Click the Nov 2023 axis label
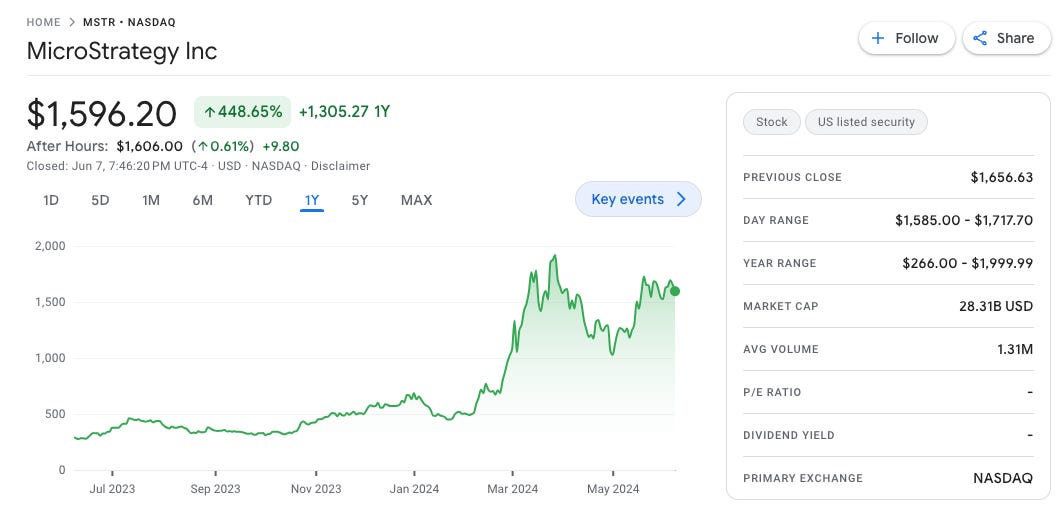This screenshot has width=1062, height=509. click(316, 489)
